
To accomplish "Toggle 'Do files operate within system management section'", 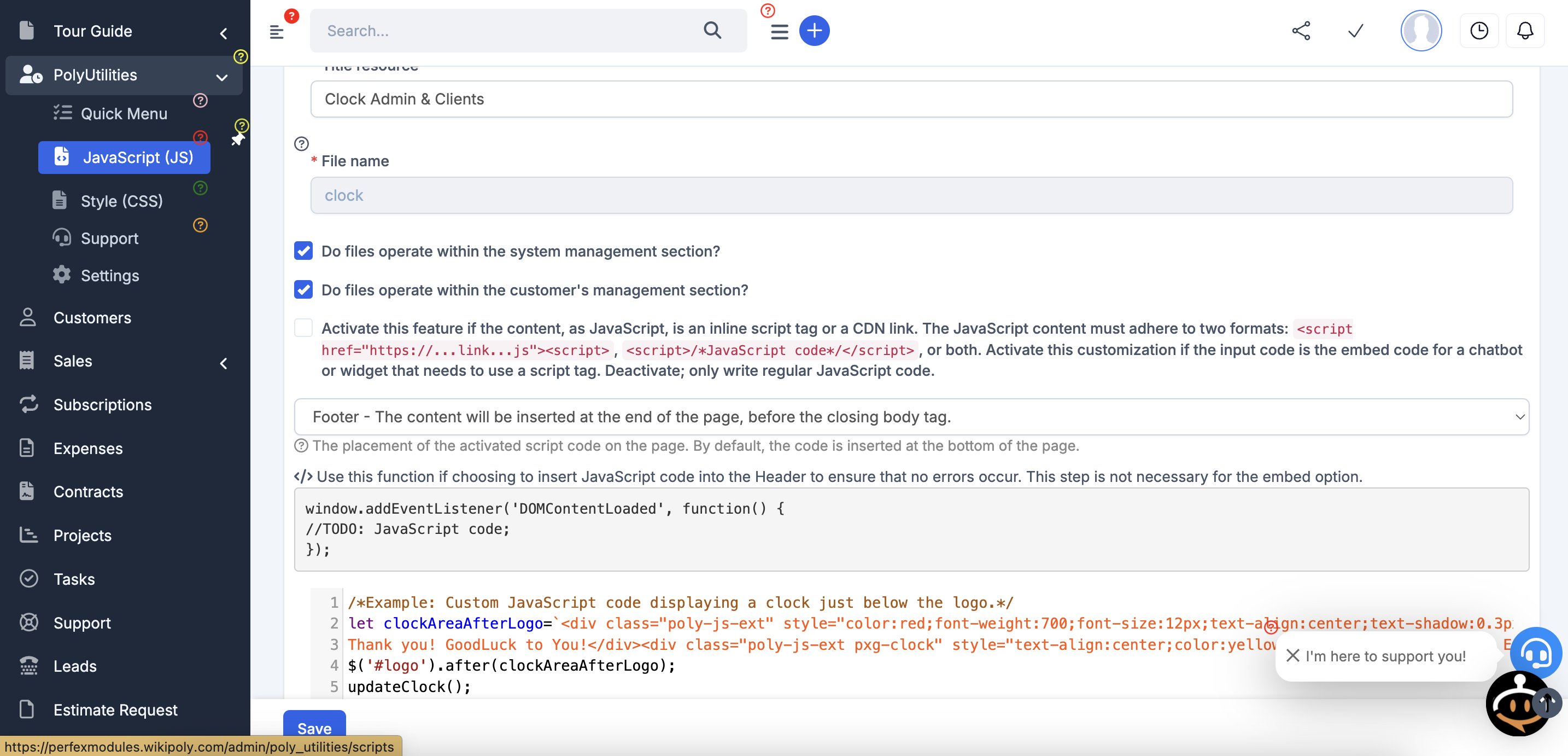I will pos(305,250).
